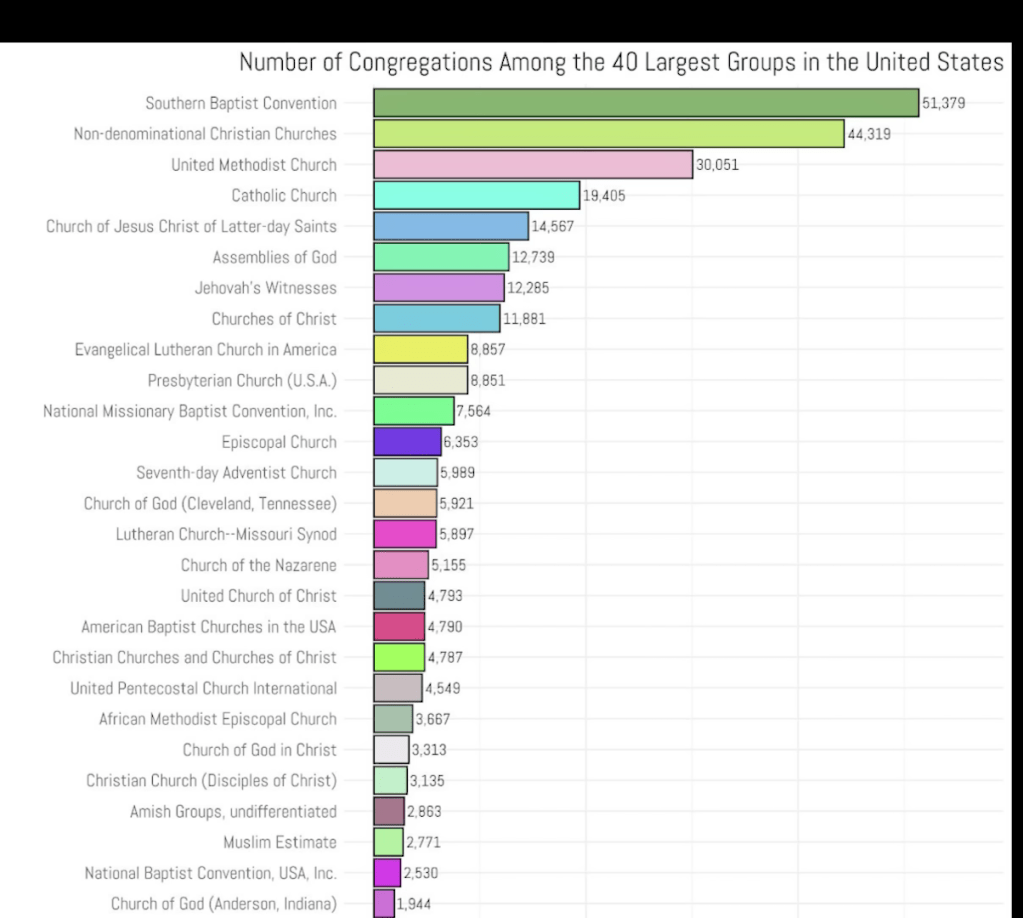
Task: Click the chart title text
Action: coord(620,62)
